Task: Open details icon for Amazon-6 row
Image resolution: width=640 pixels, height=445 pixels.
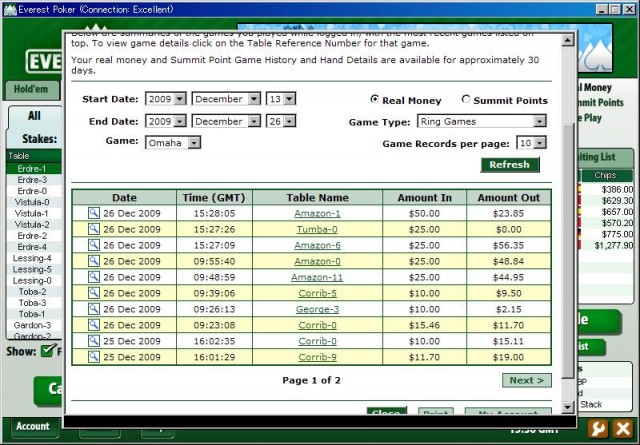Action: 94,245
